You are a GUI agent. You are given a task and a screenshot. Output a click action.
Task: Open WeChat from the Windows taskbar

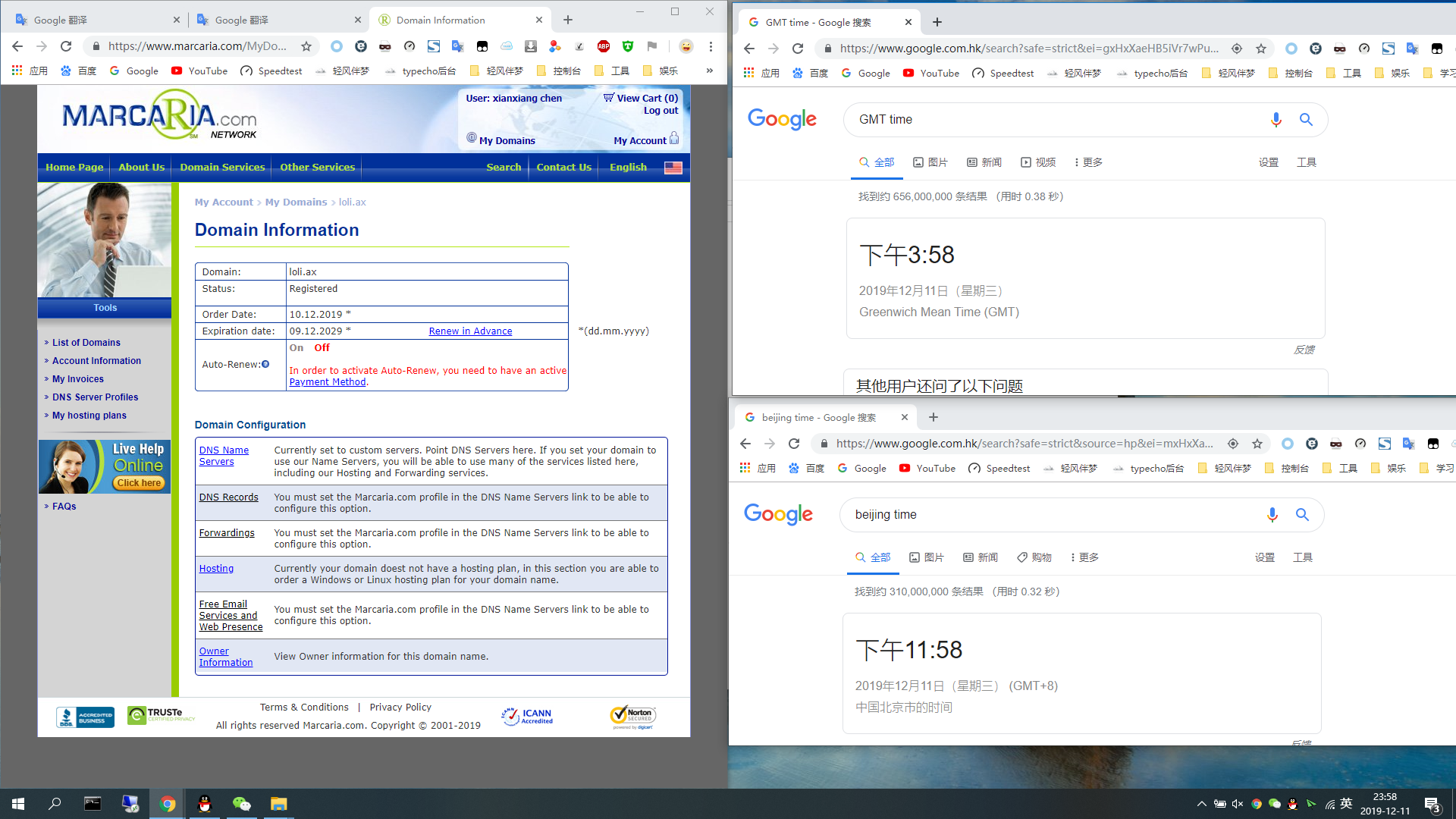[x=241, y=804]
